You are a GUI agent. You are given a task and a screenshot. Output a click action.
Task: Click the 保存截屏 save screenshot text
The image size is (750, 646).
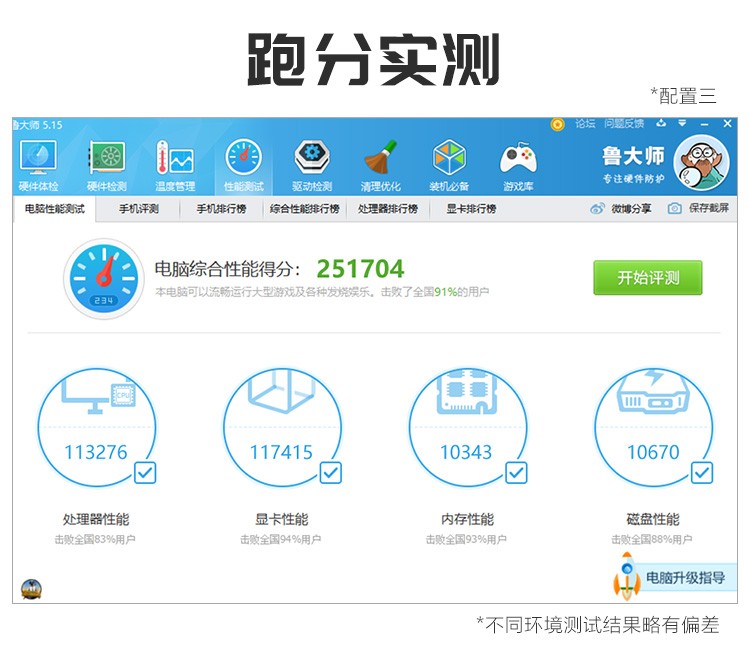click(x=709, y=208)
